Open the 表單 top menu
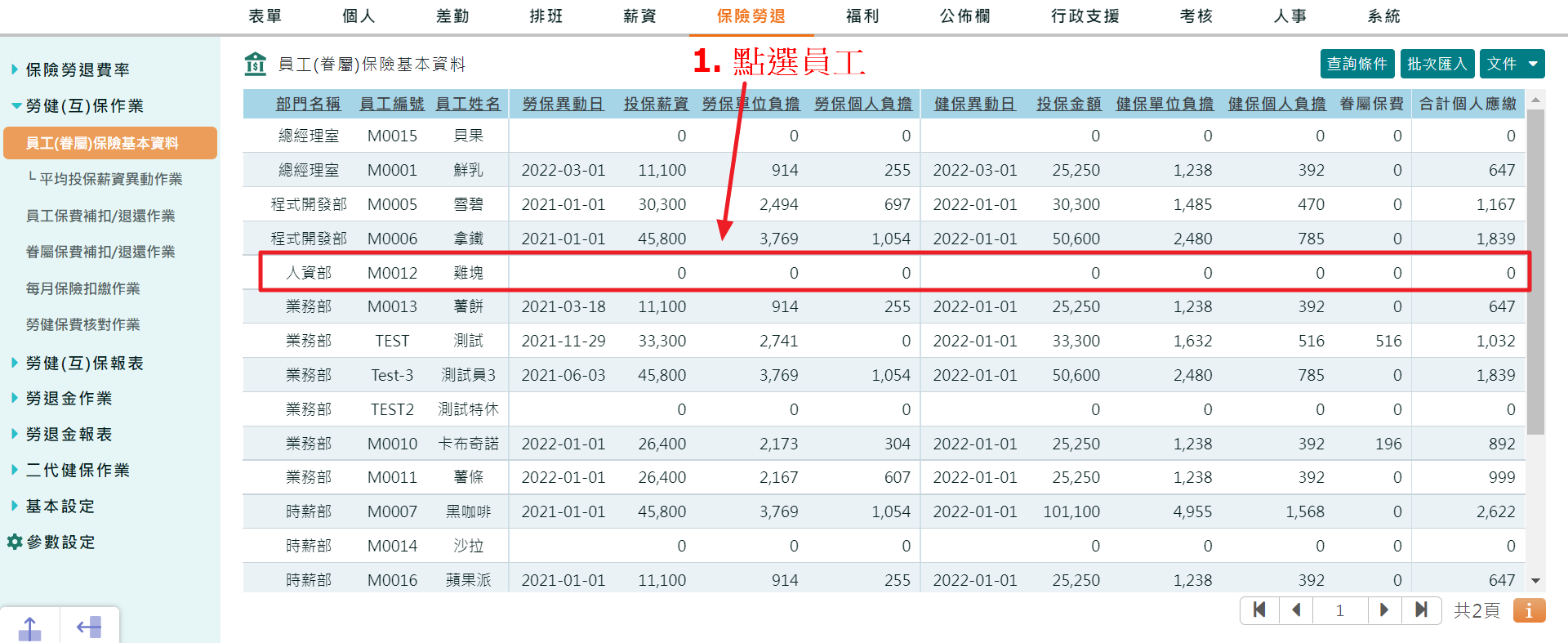This screenshot has height=643, width=1568. tap(265, 16)
